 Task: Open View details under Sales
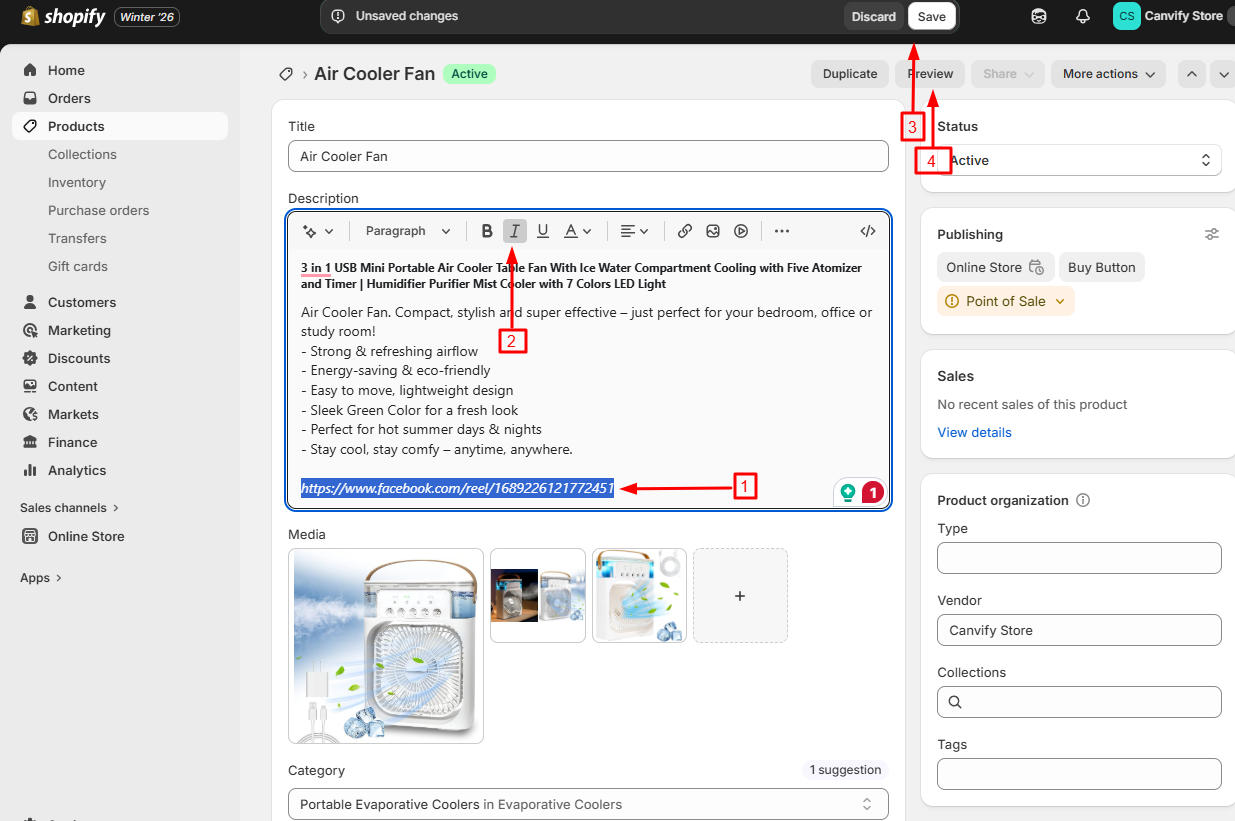click(974, 432)
